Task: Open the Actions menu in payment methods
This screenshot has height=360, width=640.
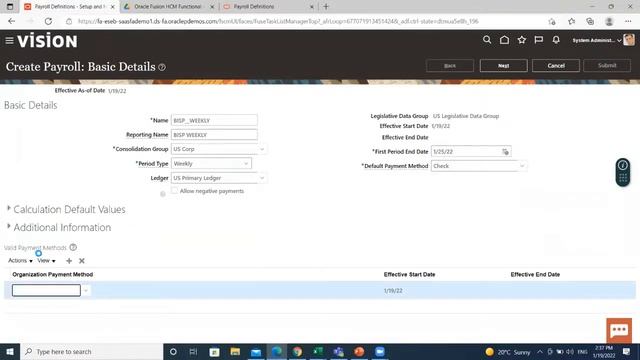Action: pos(20,260)
